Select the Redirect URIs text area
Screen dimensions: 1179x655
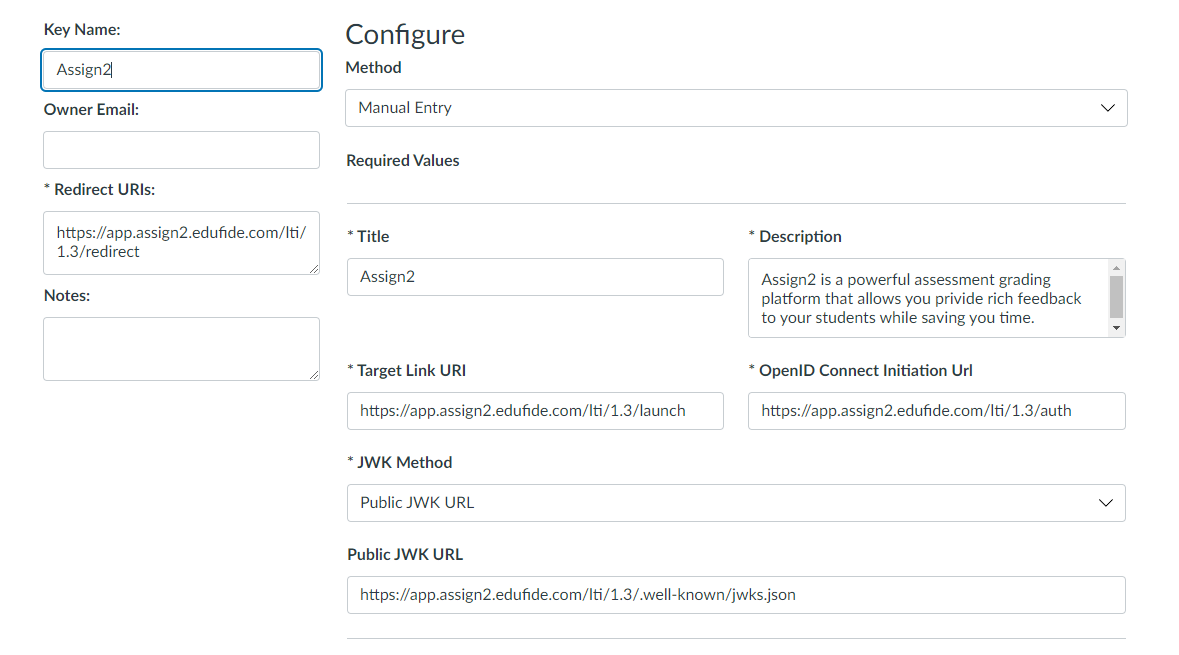[181, 242]
